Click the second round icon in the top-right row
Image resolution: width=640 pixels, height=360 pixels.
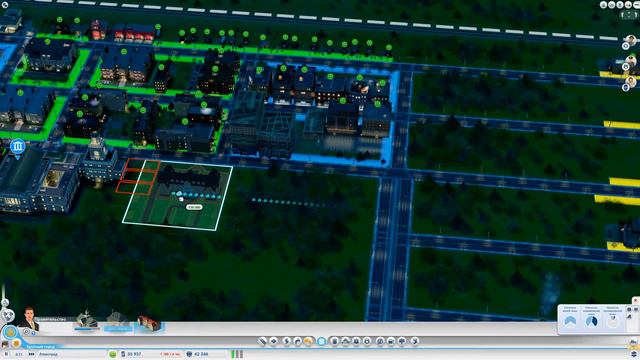tap(611, 5)
